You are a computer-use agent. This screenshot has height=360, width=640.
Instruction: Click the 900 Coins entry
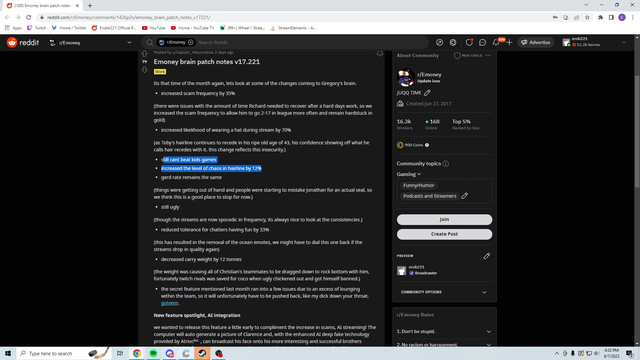(413, 145)
